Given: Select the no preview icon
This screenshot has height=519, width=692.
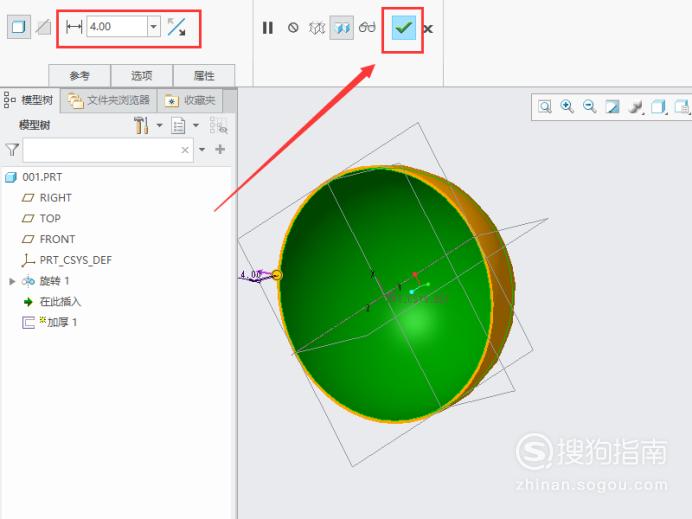Looking at the screenshot, I should (x=293, y=28).
